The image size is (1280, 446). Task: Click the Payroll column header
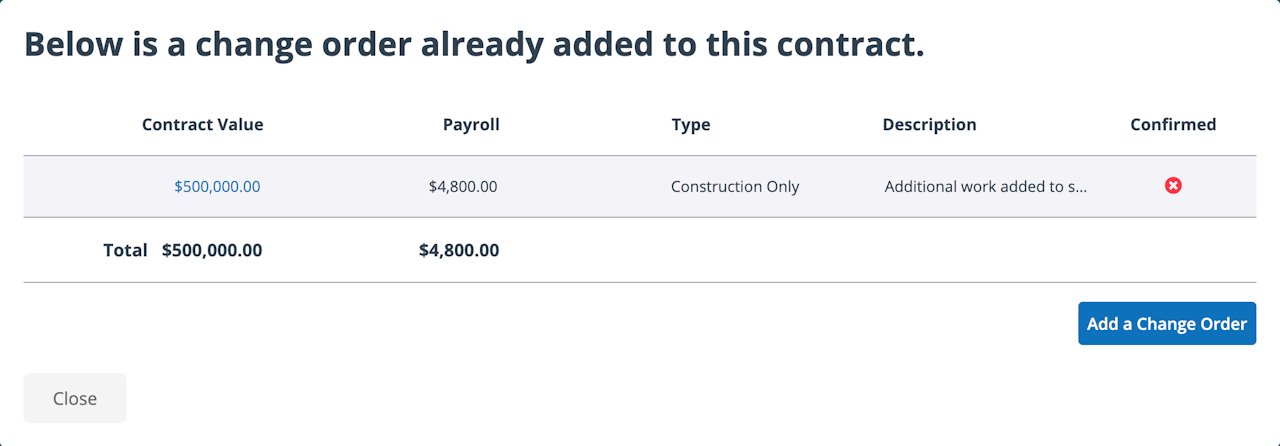471,125
